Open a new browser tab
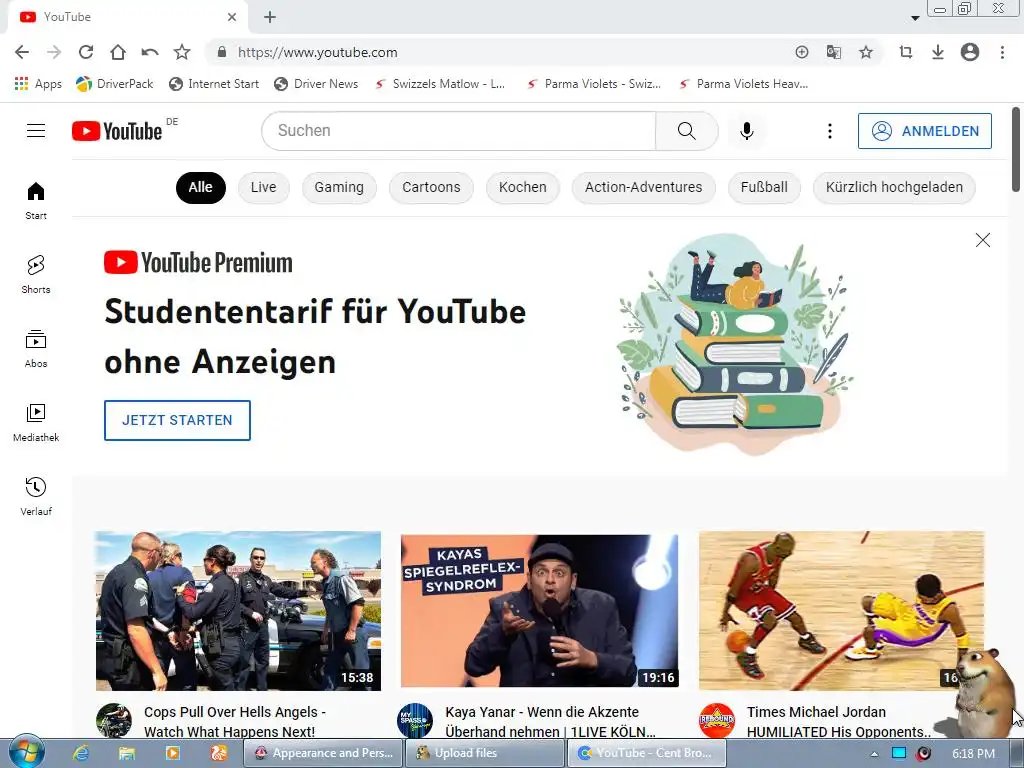Image resolution: width=1024 pixels, height=768 pixels. tap(270, 17)
